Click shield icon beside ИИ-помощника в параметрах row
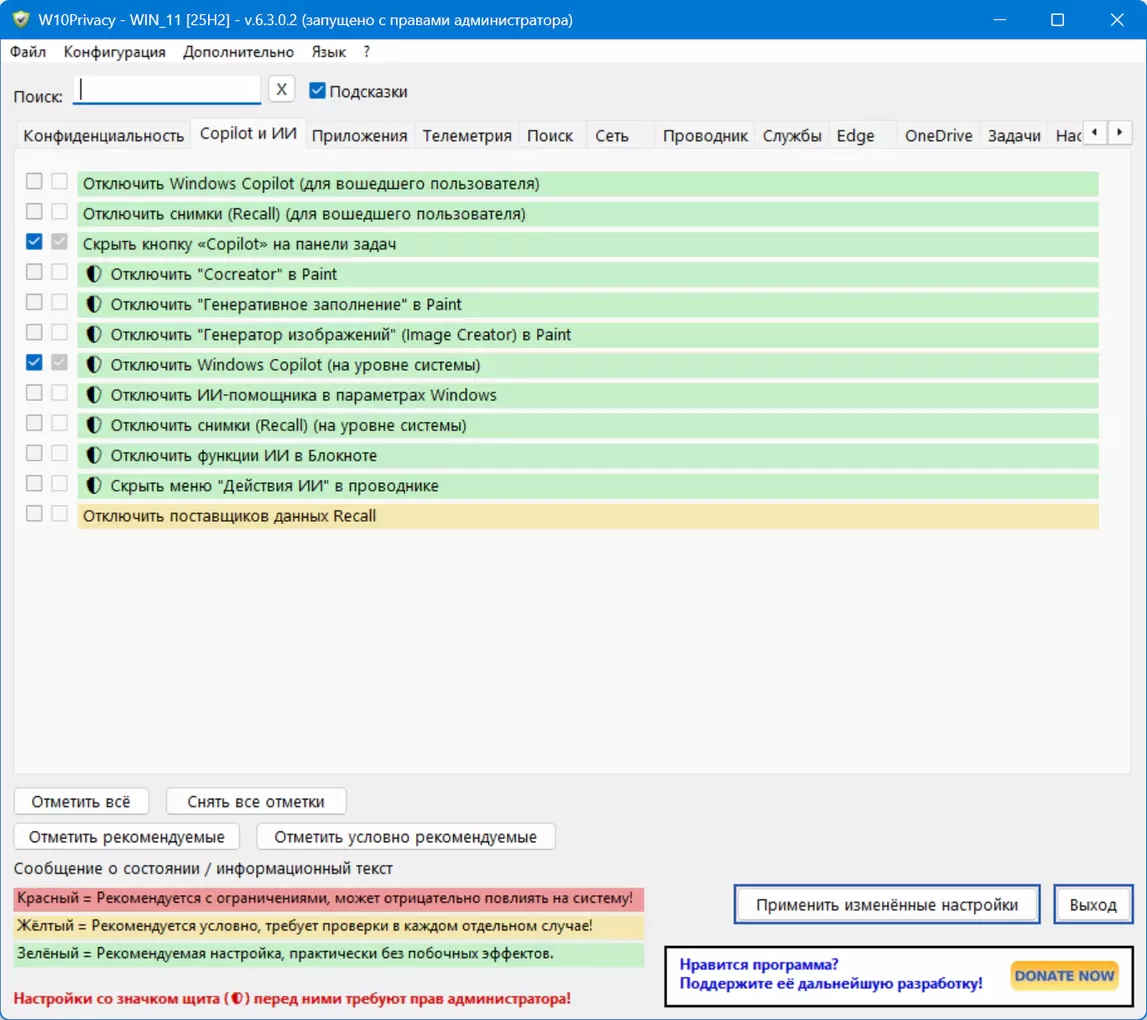The width and height of the screenshot is (1147, 1020). coord(93,395)
